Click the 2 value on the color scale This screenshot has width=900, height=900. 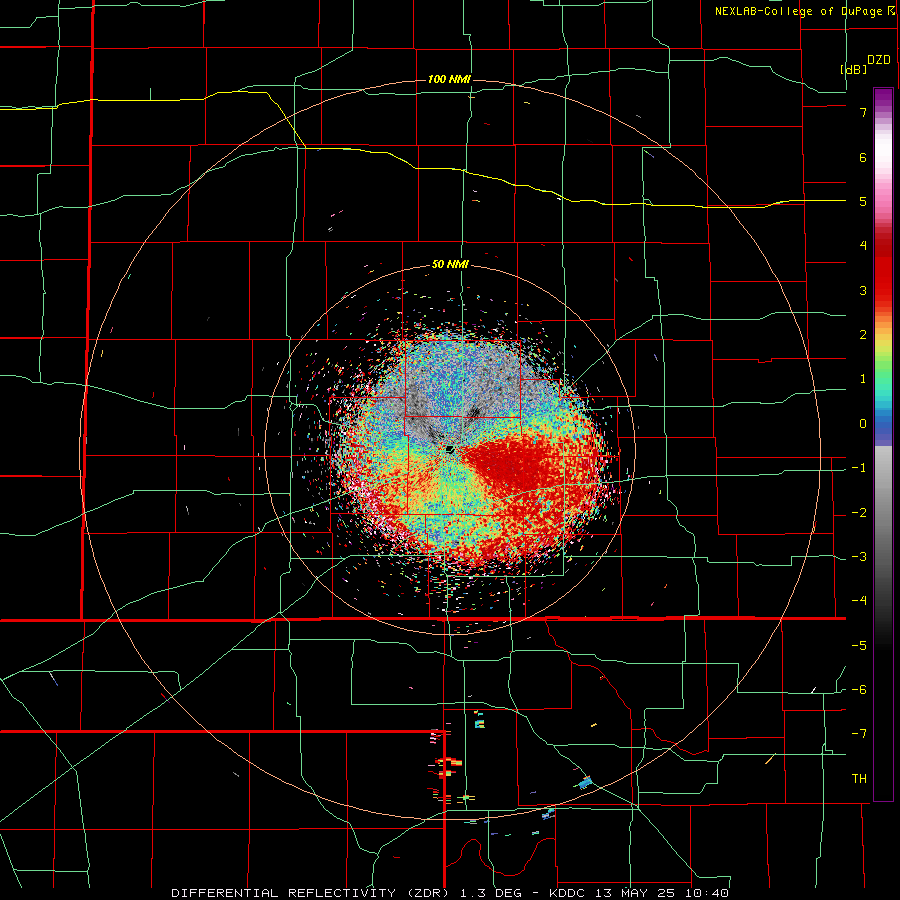coord(863,335)
